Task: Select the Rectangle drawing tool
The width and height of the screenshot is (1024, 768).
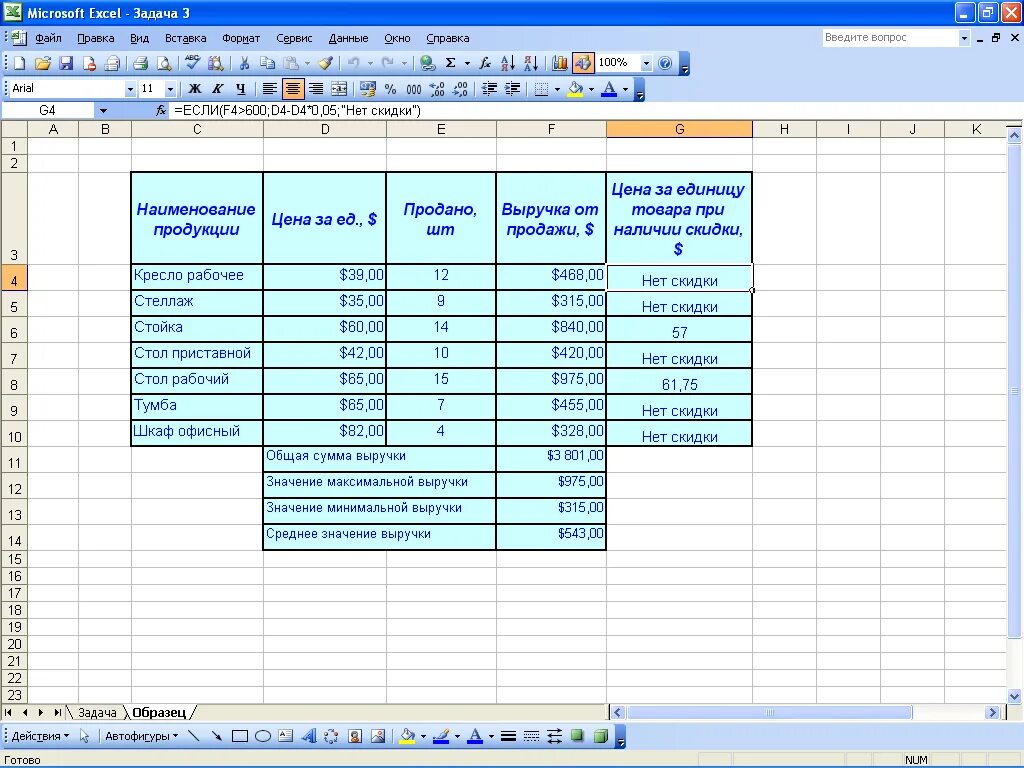Action: (240, 737)
